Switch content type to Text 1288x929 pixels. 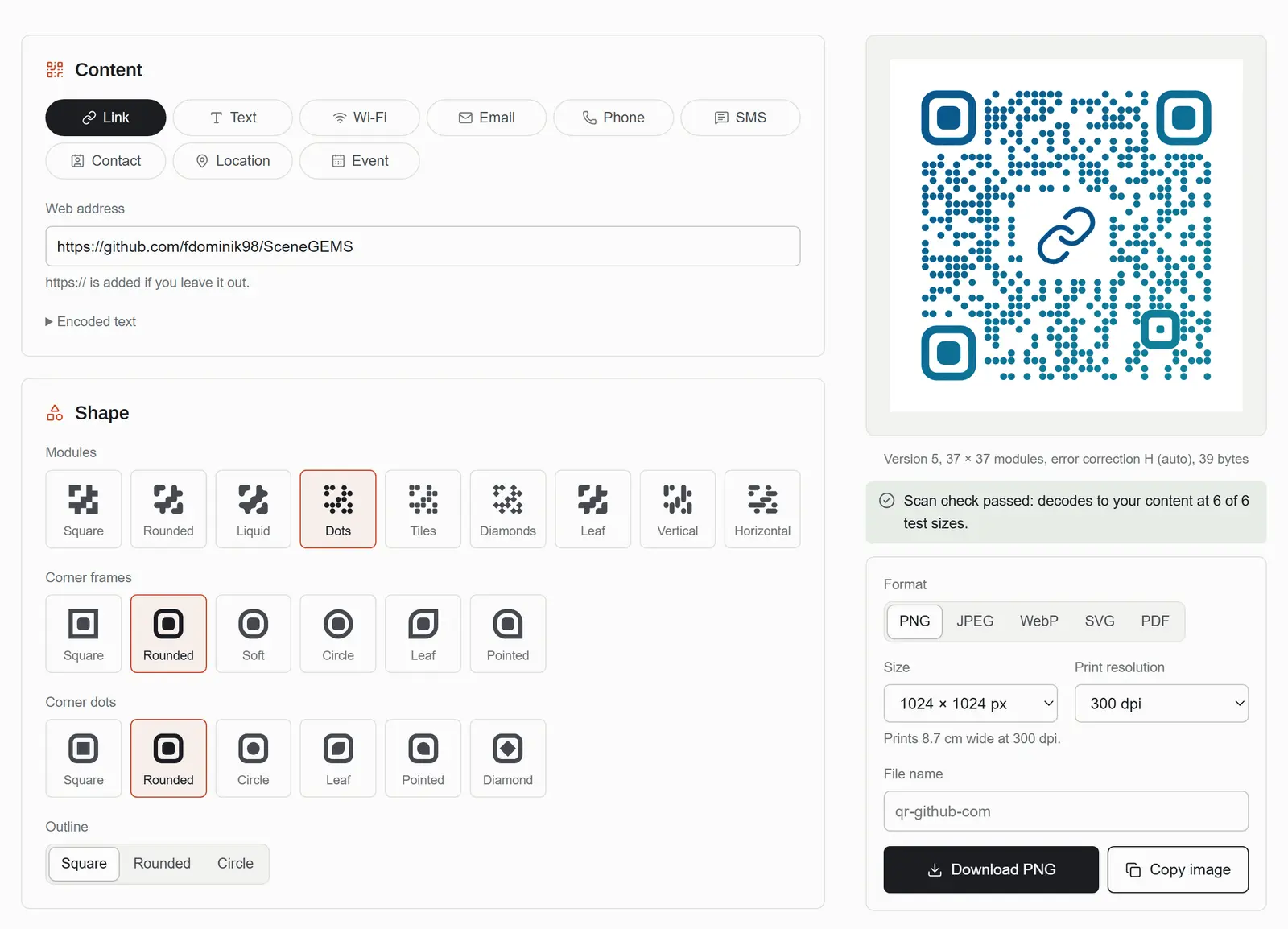click(x=233, y=118)
